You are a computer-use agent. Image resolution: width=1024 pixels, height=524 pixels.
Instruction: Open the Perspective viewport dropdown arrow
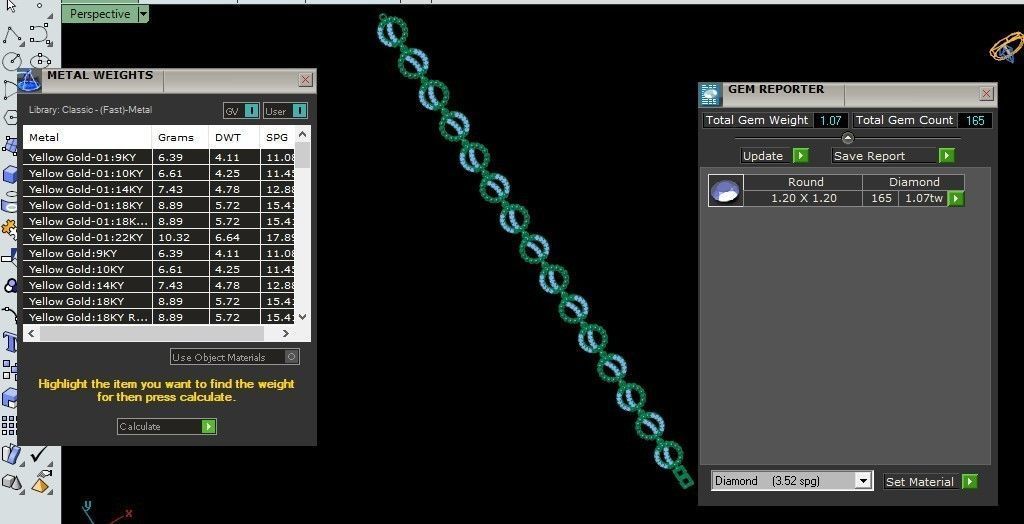[144, 14]
